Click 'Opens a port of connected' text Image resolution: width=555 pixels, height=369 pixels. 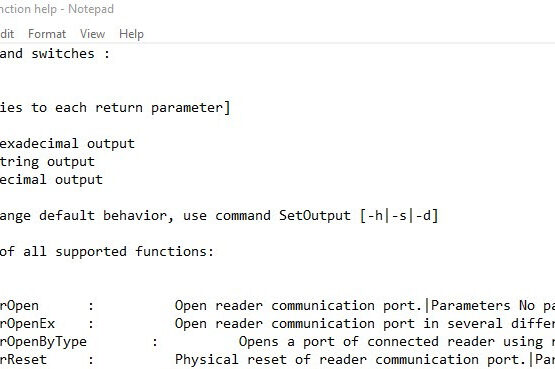point(339,342)
